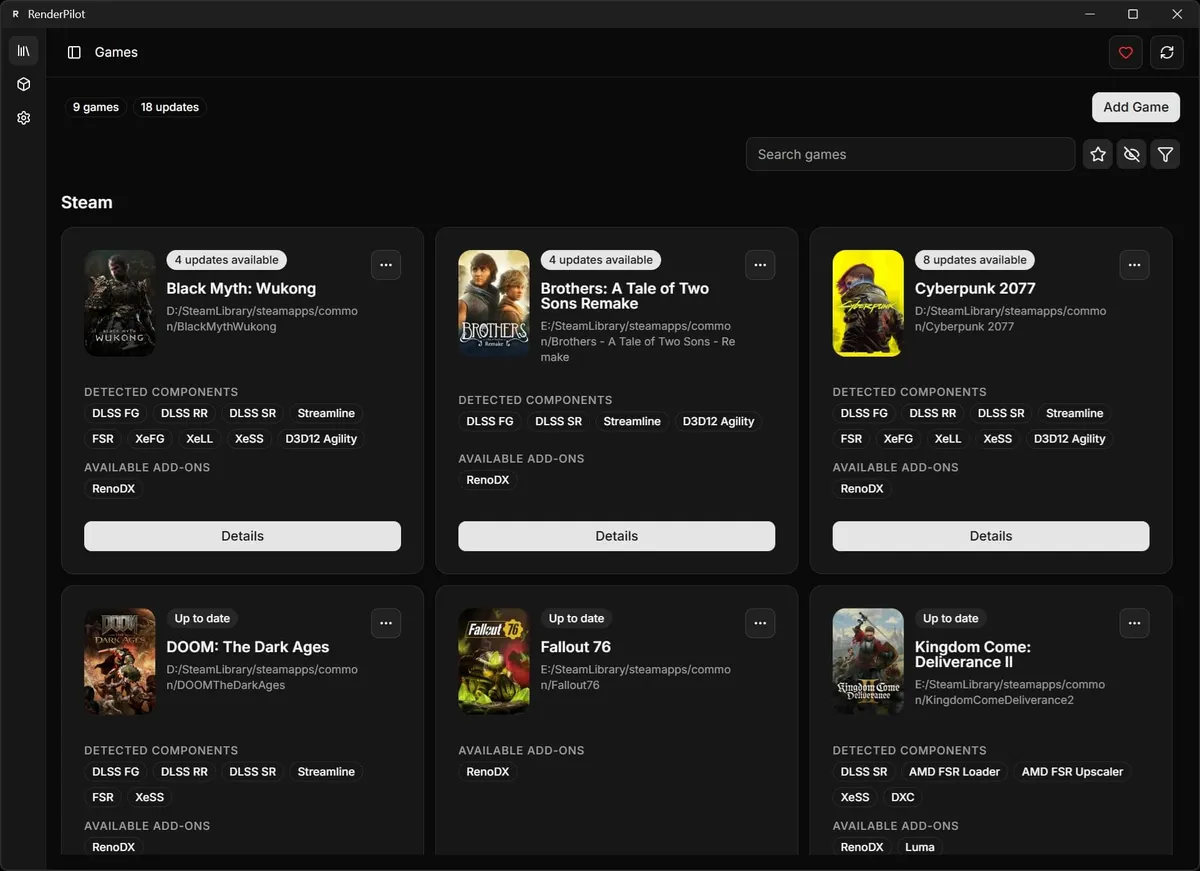Click RenoDX add-on under Cyberpunk 2077
Viewport: 1200px width, 871px height.
click(862, 489)
